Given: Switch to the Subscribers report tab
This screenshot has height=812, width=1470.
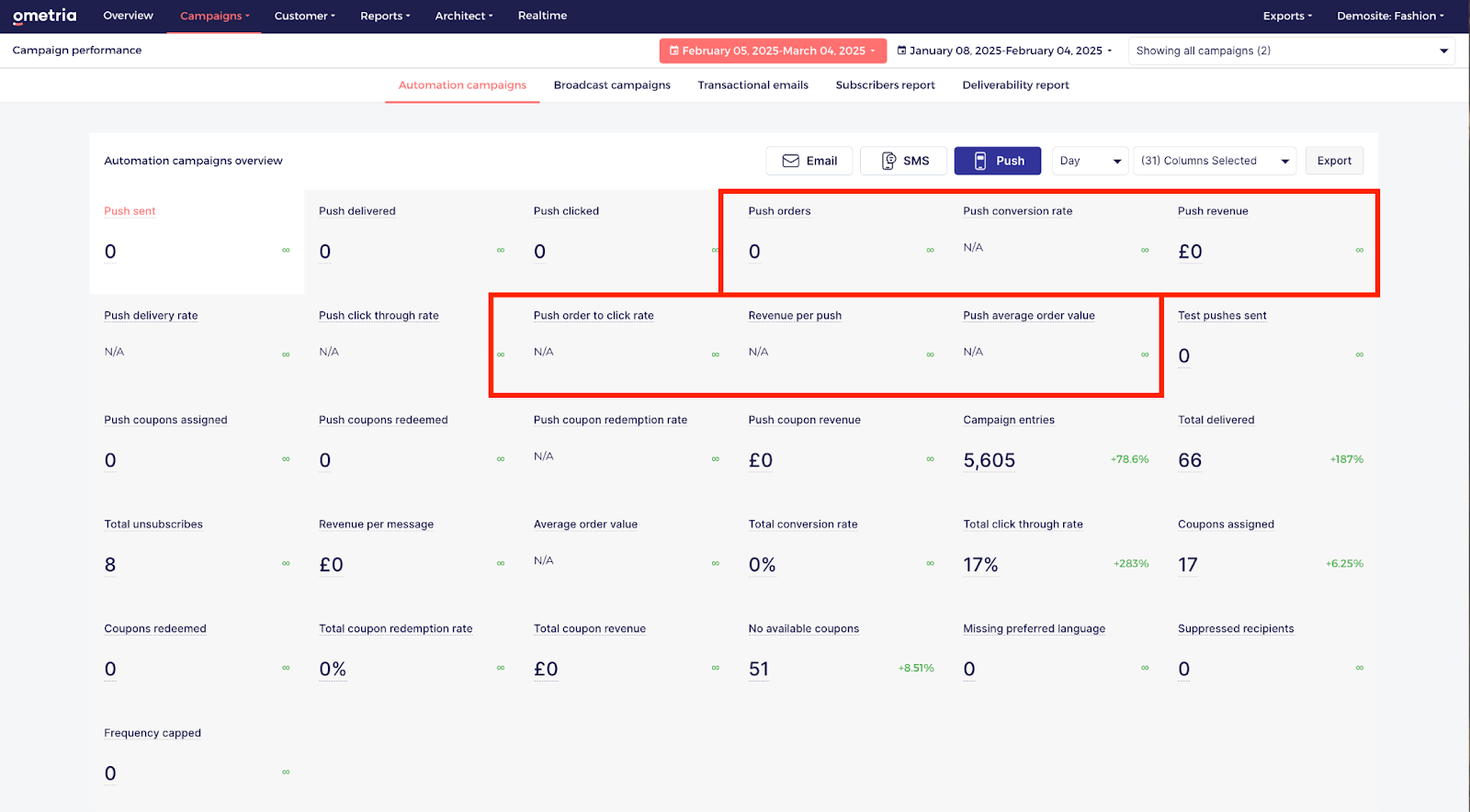Looking at the screenshot, I should (885, 85).
